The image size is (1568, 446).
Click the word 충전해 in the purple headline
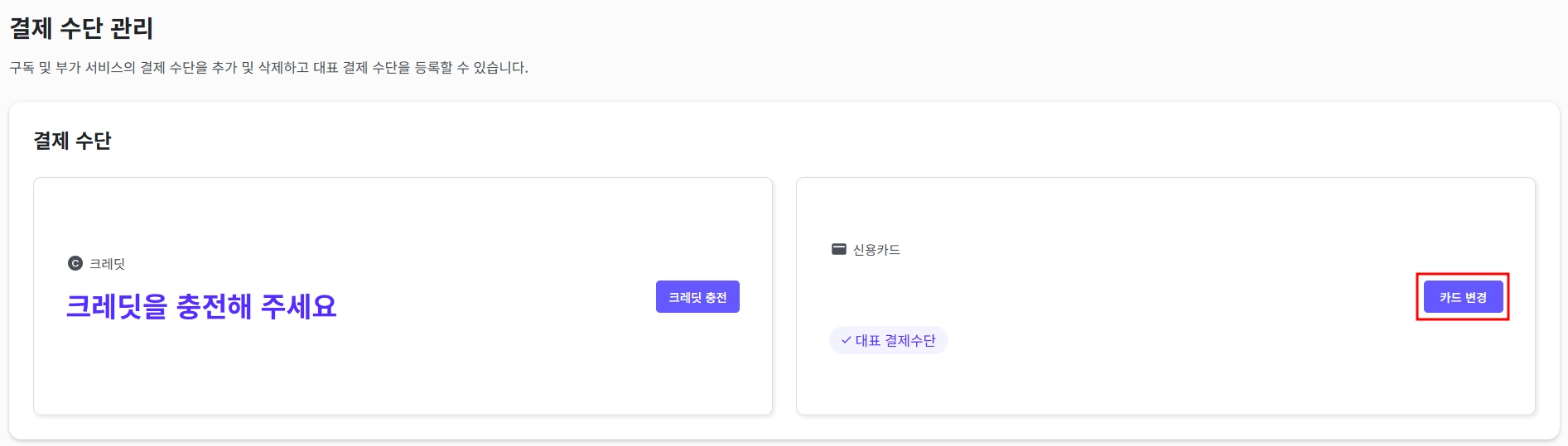pyautogui.click(x=214, y=306)
